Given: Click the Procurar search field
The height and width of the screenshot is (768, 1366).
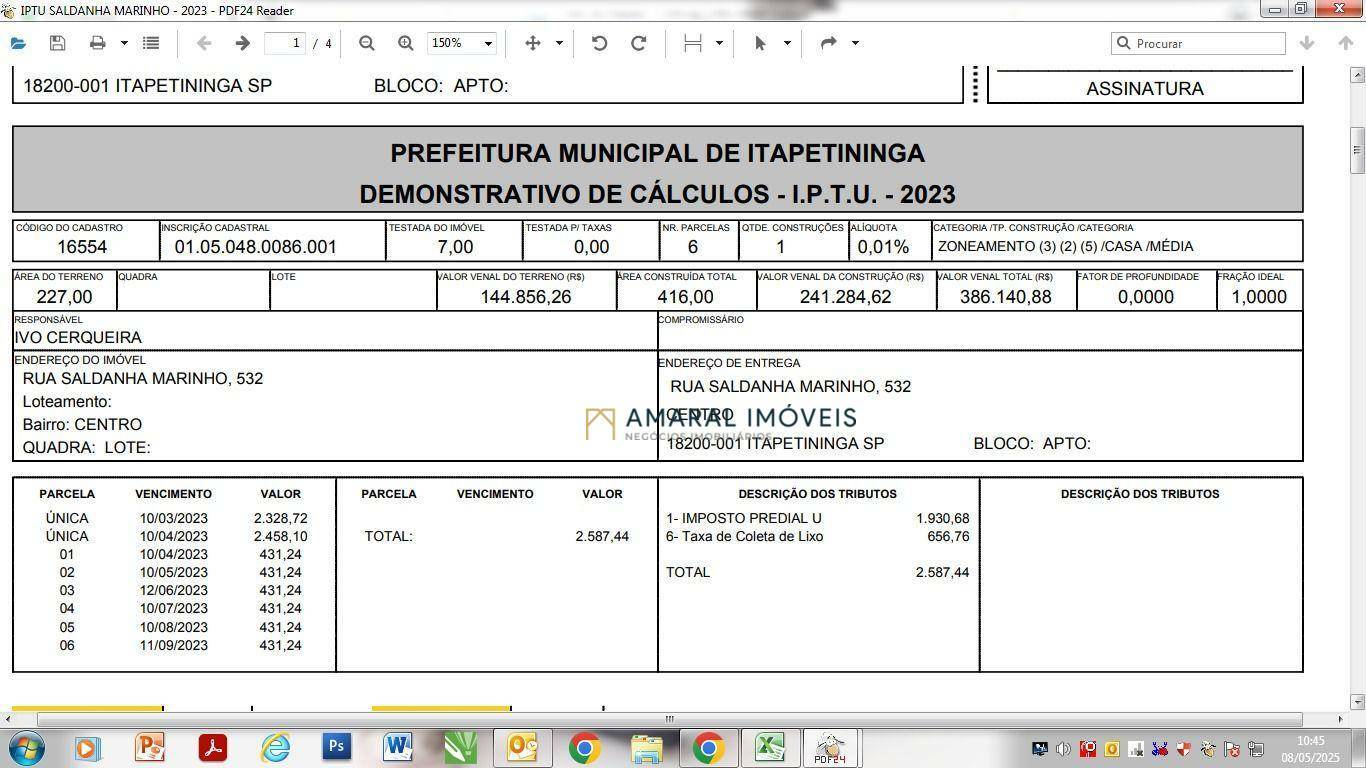Looking at the screenshot, I should click(x=1198, y=43).
